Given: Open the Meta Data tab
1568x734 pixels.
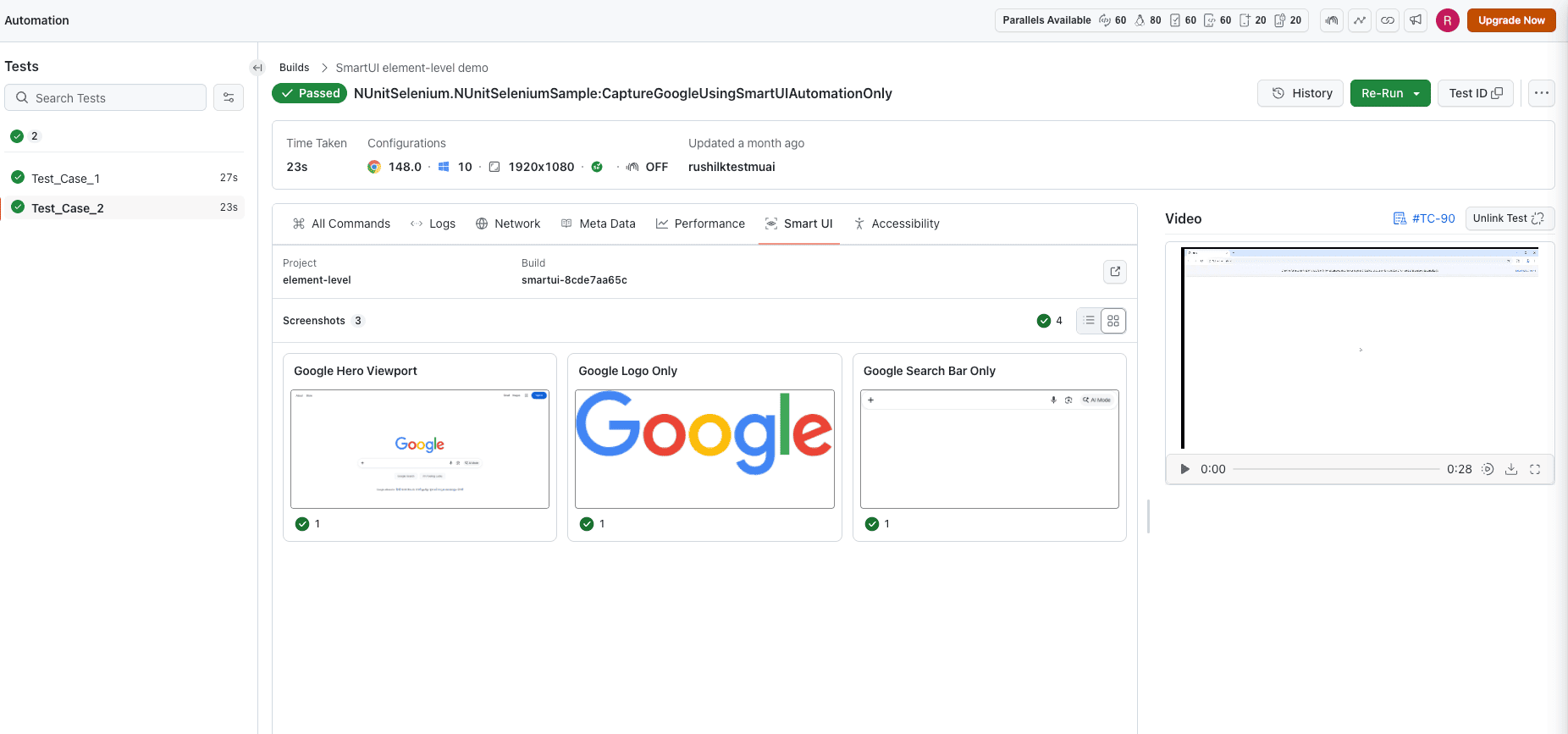Looking at the screenshot, I should coord(598,224).
